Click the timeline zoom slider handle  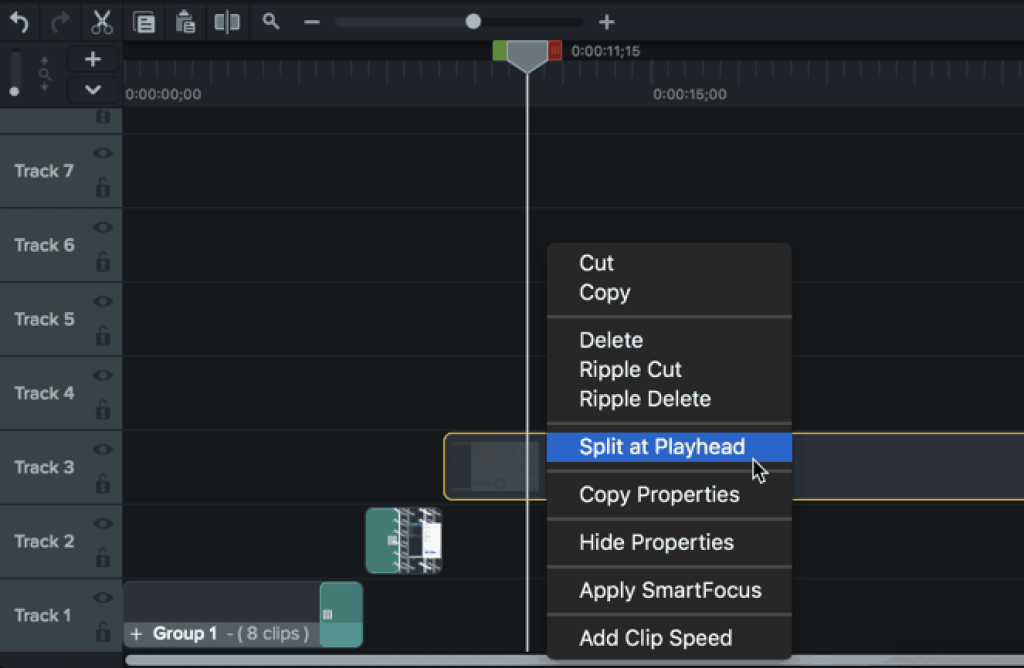point(473,21)
